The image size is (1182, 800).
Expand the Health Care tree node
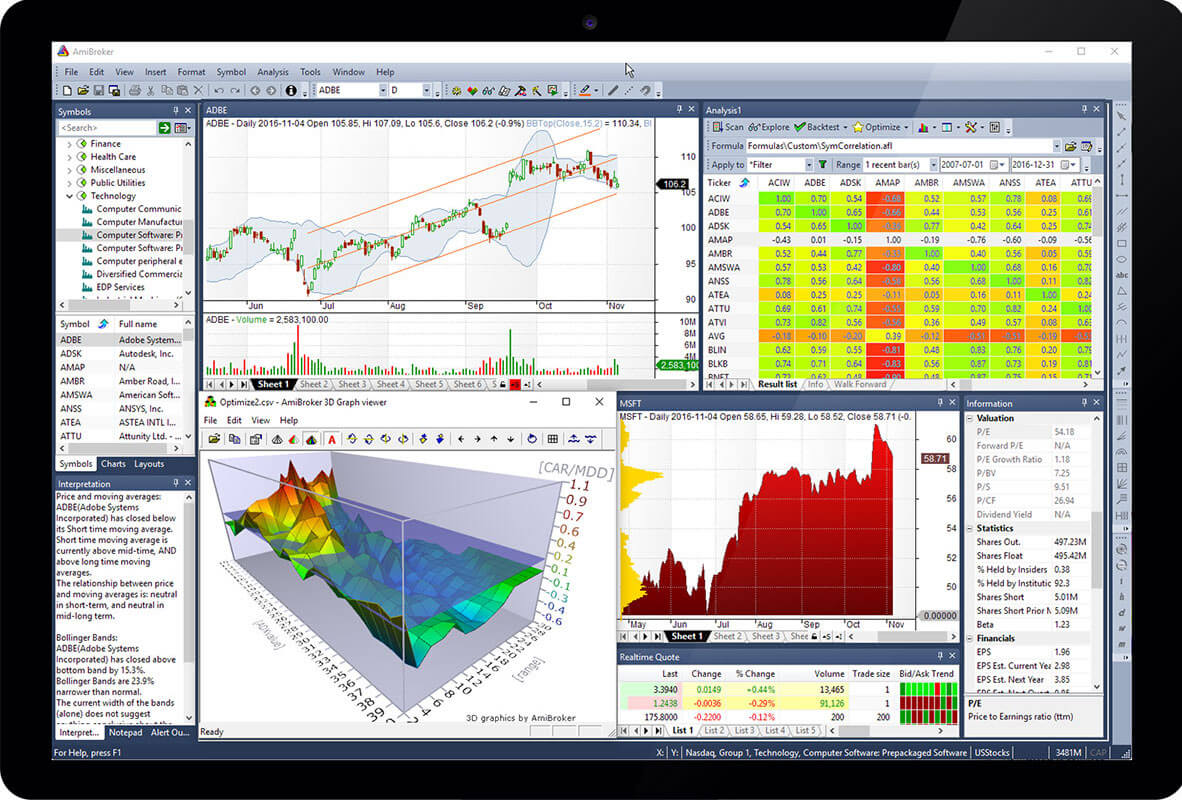(69, 157)
